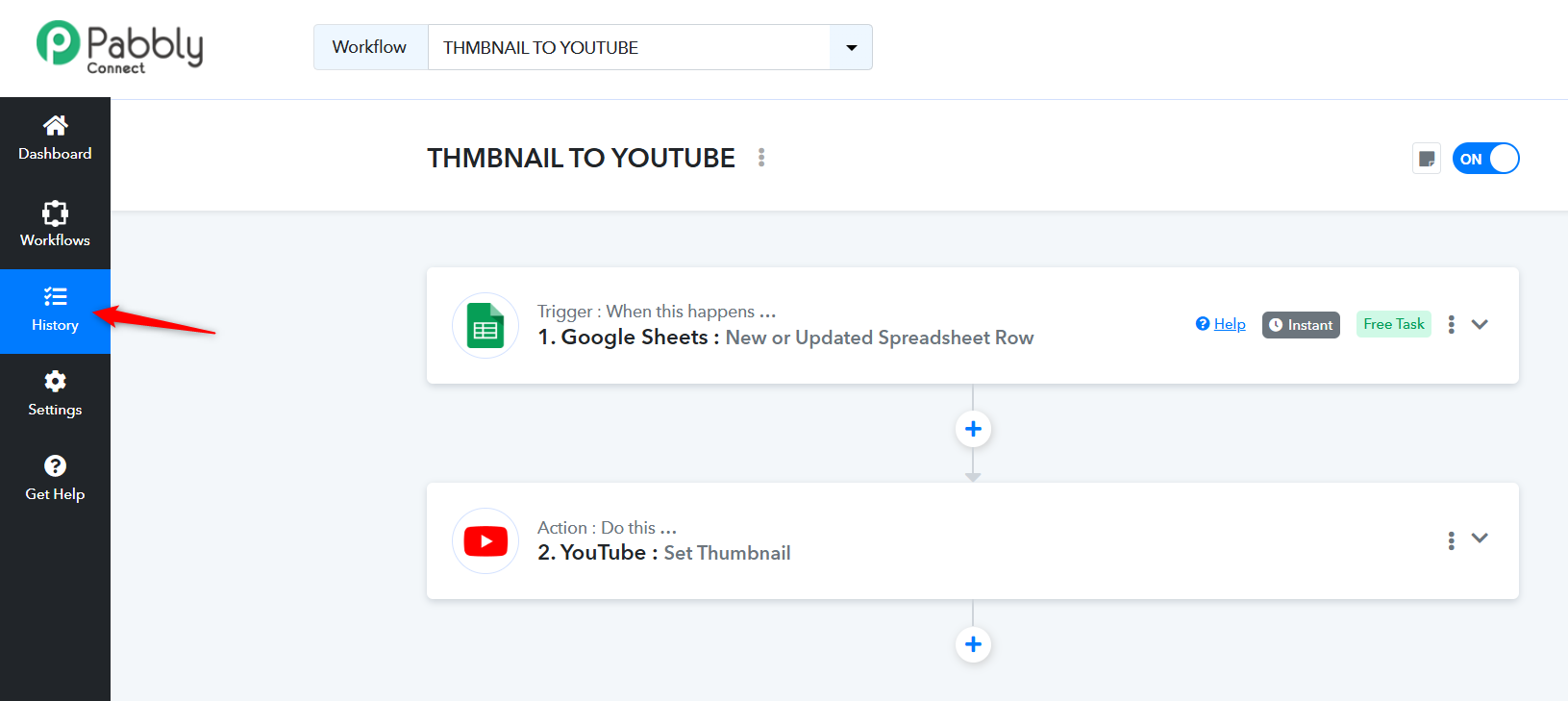Click the YouTube app icon
Viewport: 1568px width, 701px height.
click(x=485, y=541)
